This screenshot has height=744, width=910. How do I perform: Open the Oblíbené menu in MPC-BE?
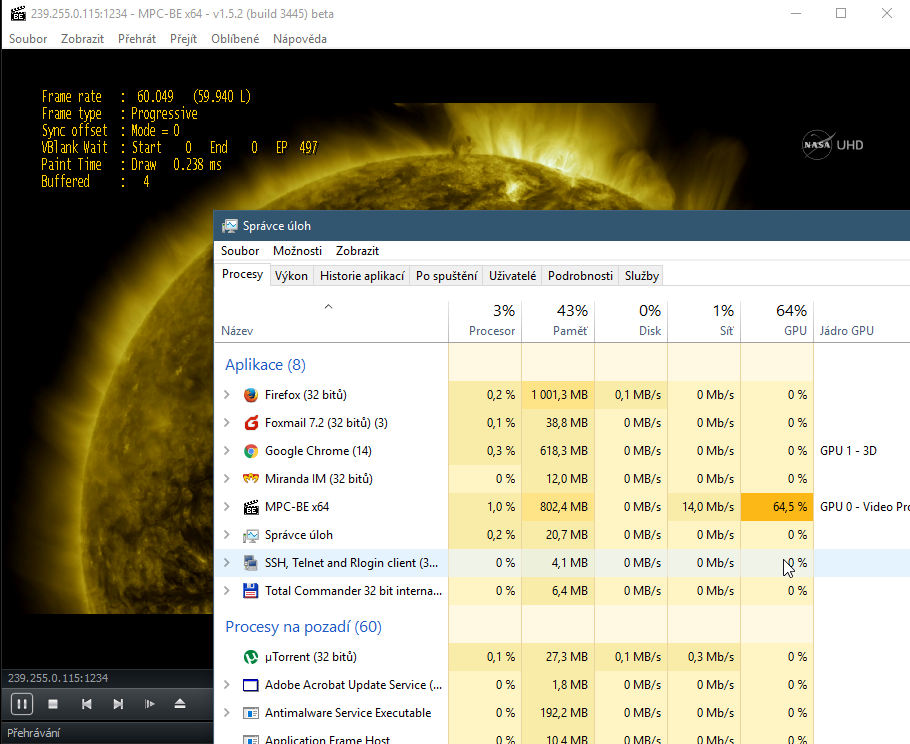click(235, 39)
